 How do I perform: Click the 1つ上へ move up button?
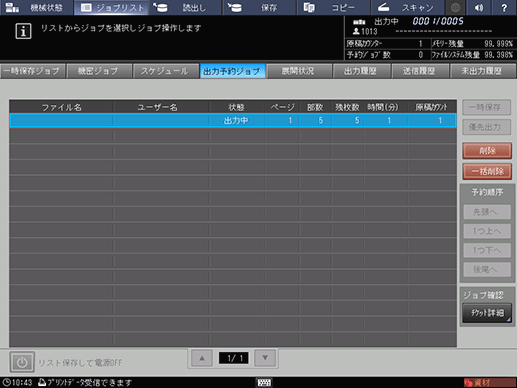click(487, 231)
